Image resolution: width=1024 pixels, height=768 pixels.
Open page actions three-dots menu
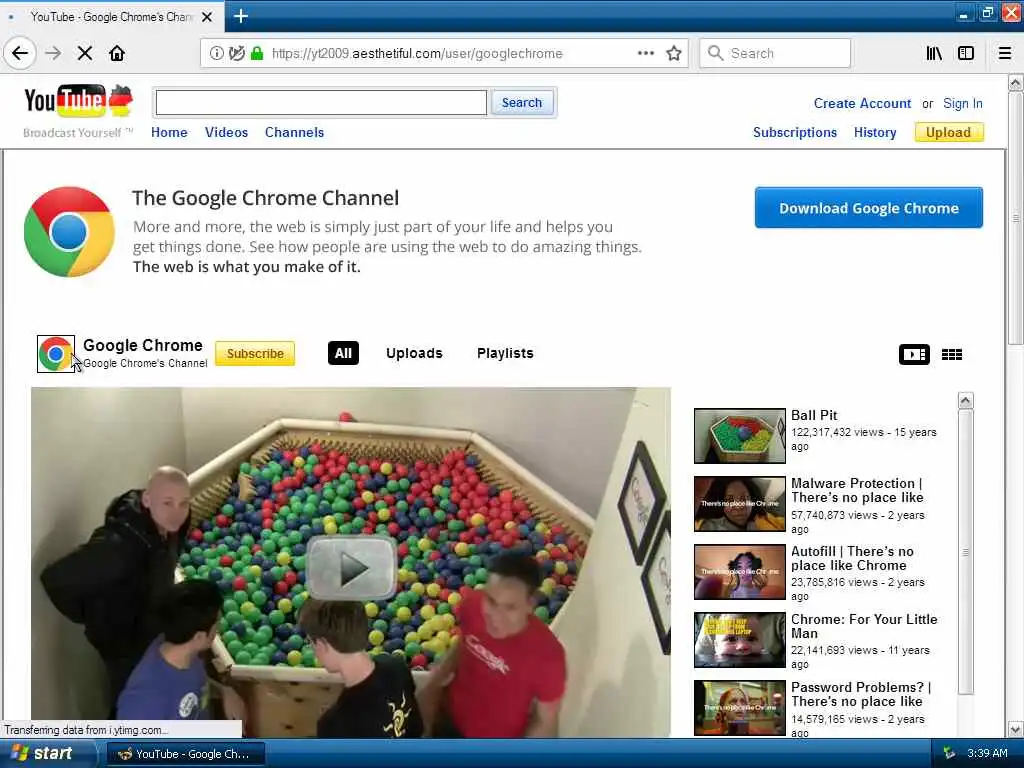tap(645, 53)
